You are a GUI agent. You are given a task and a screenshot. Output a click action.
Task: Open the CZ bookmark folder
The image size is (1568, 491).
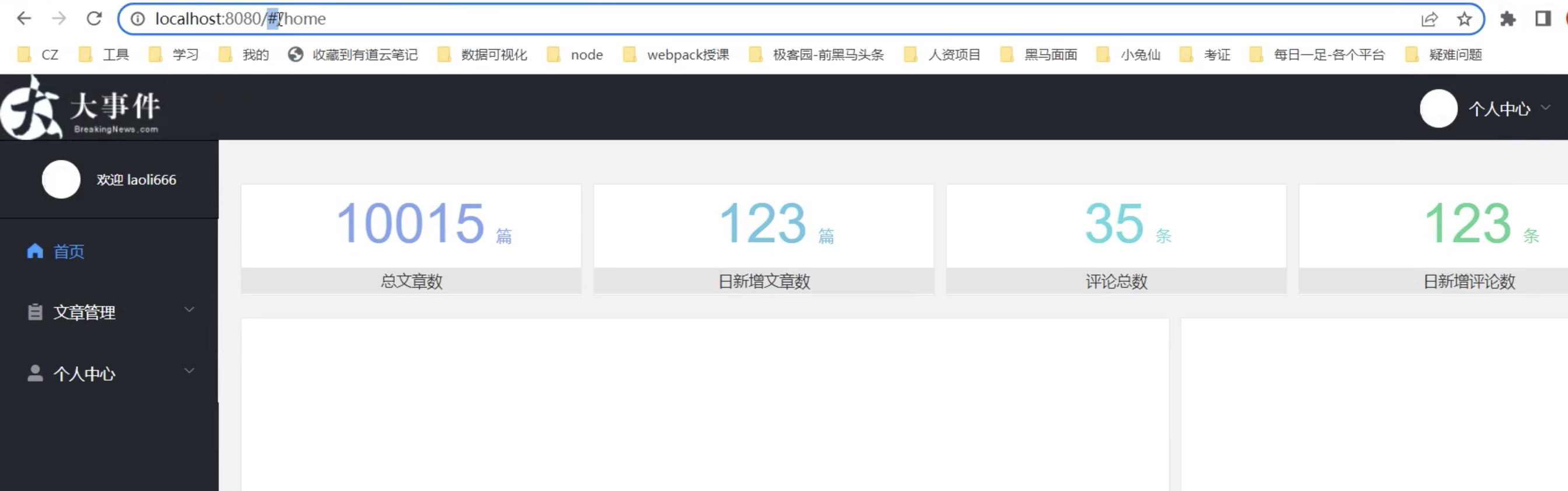(38, 55)
